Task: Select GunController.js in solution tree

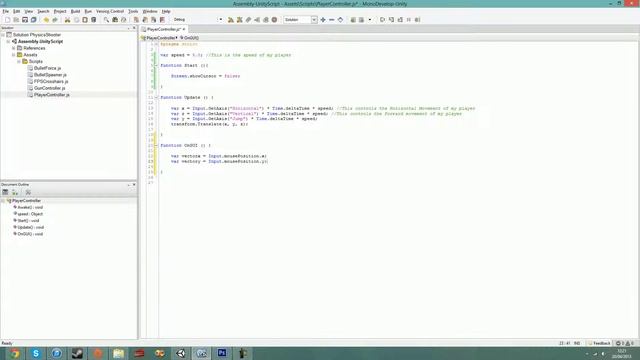Action: click(x=49, y=88)
